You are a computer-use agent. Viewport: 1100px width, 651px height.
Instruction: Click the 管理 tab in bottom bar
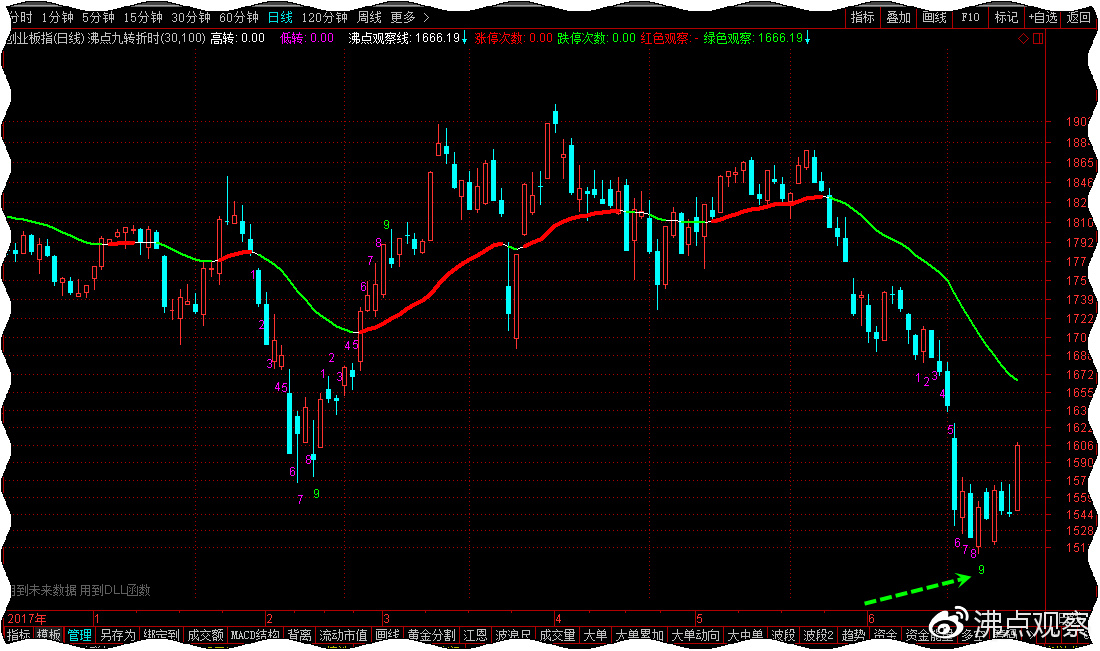(79, 635)
